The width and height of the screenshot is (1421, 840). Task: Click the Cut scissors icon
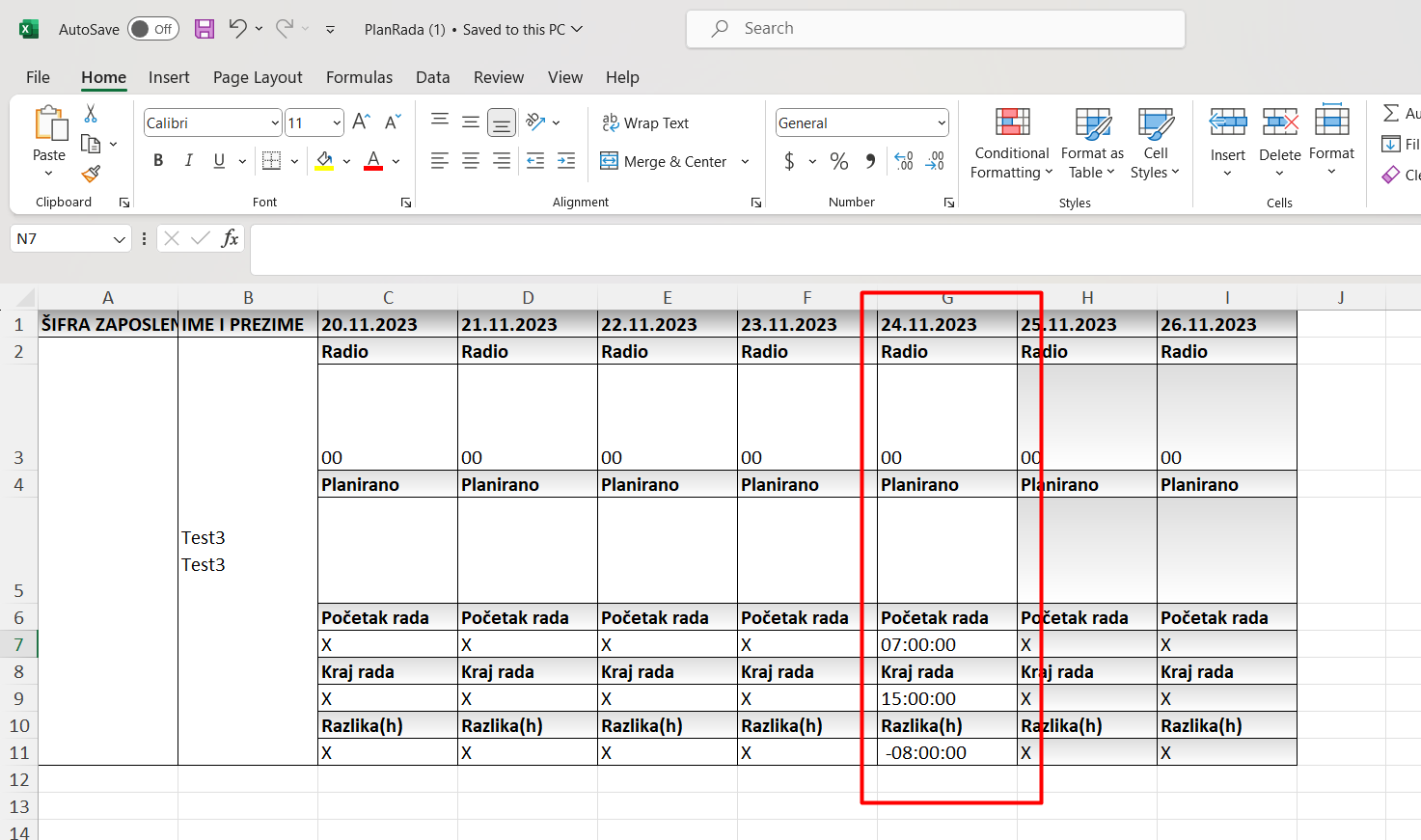coord(91,114)
